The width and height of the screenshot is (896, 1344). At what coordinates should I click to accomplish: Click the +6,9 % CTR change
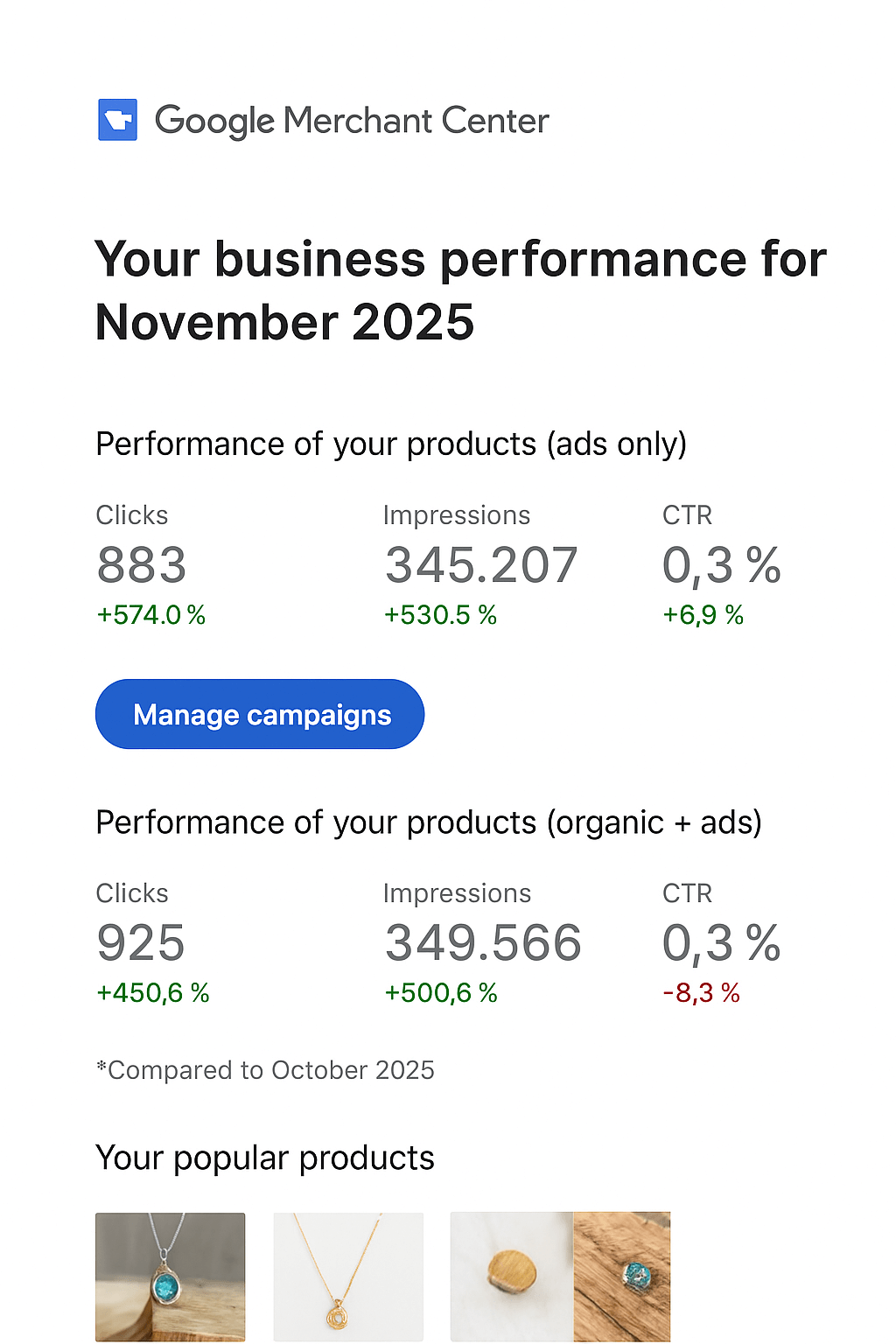[703, 615]
